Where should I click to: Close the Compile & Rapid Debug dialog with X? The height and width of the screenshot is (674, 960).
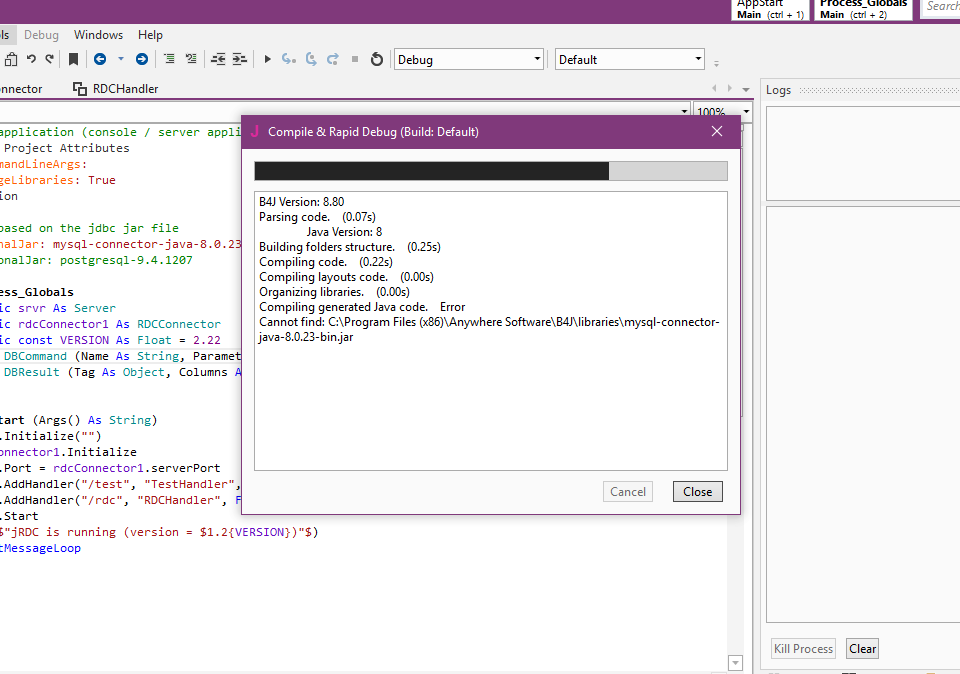click(717, 131)
